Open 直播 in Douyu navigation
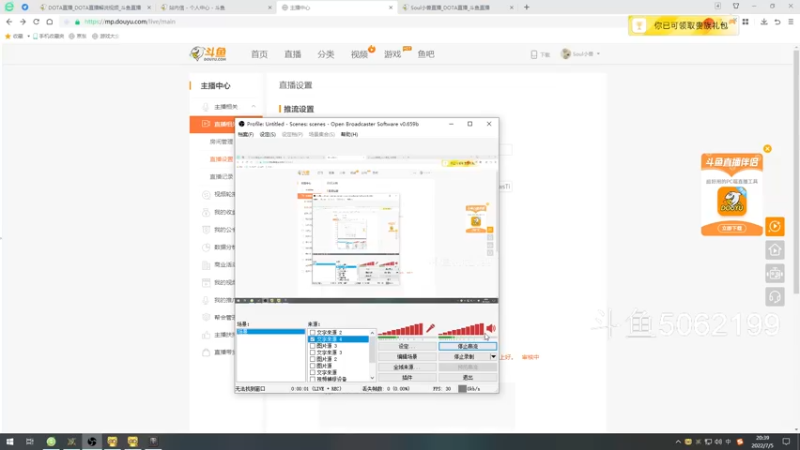The width and height of the screenshot is (800, 450). pyautogui.click(x=292, y=54)
